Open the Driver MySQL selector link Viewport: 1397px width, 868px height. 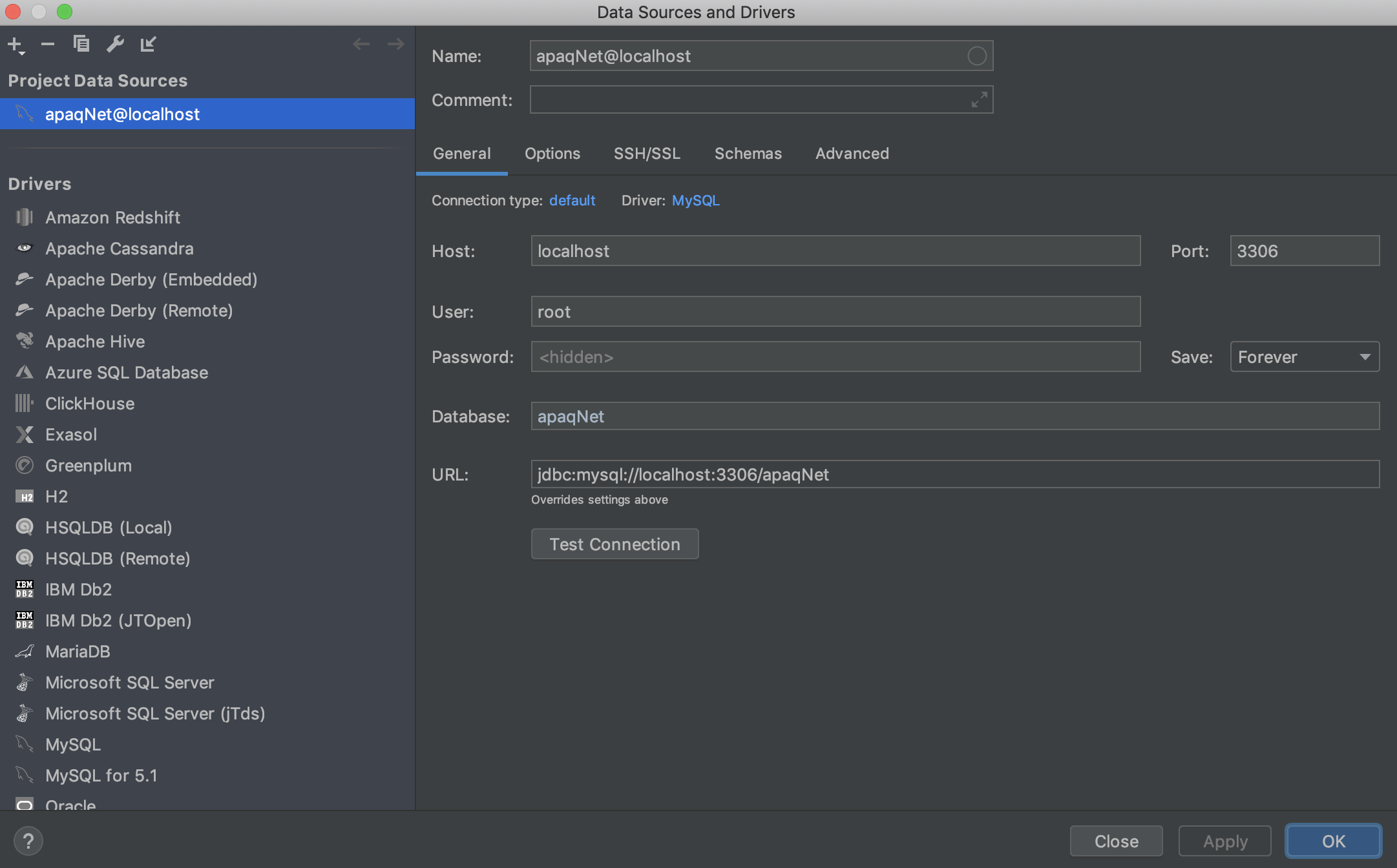tap(695, 201)
